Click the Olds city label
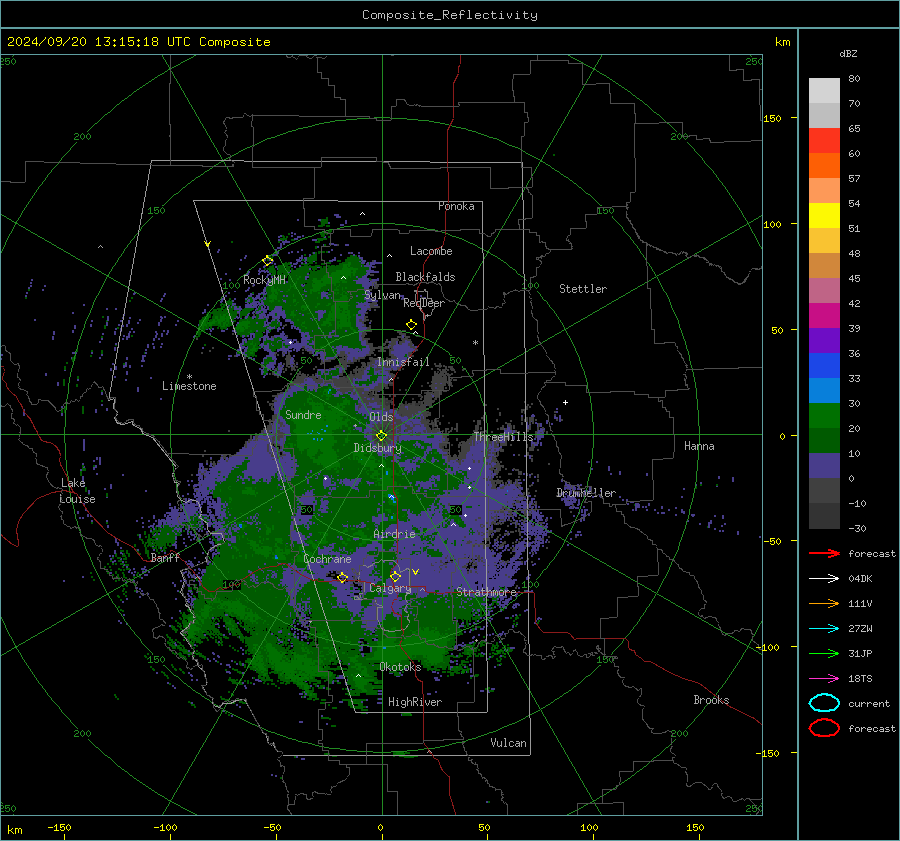This screenshot has height=841, width=900. 381,417
